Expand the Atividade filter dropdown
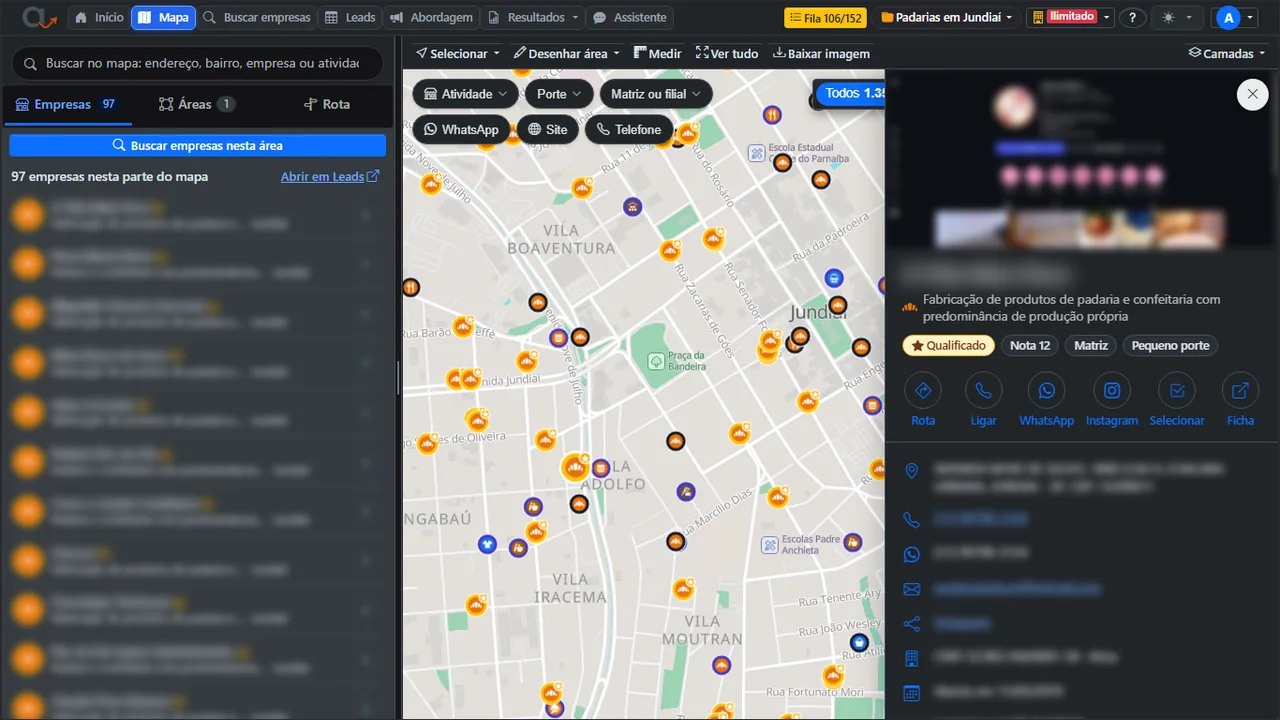 [465, 94]
